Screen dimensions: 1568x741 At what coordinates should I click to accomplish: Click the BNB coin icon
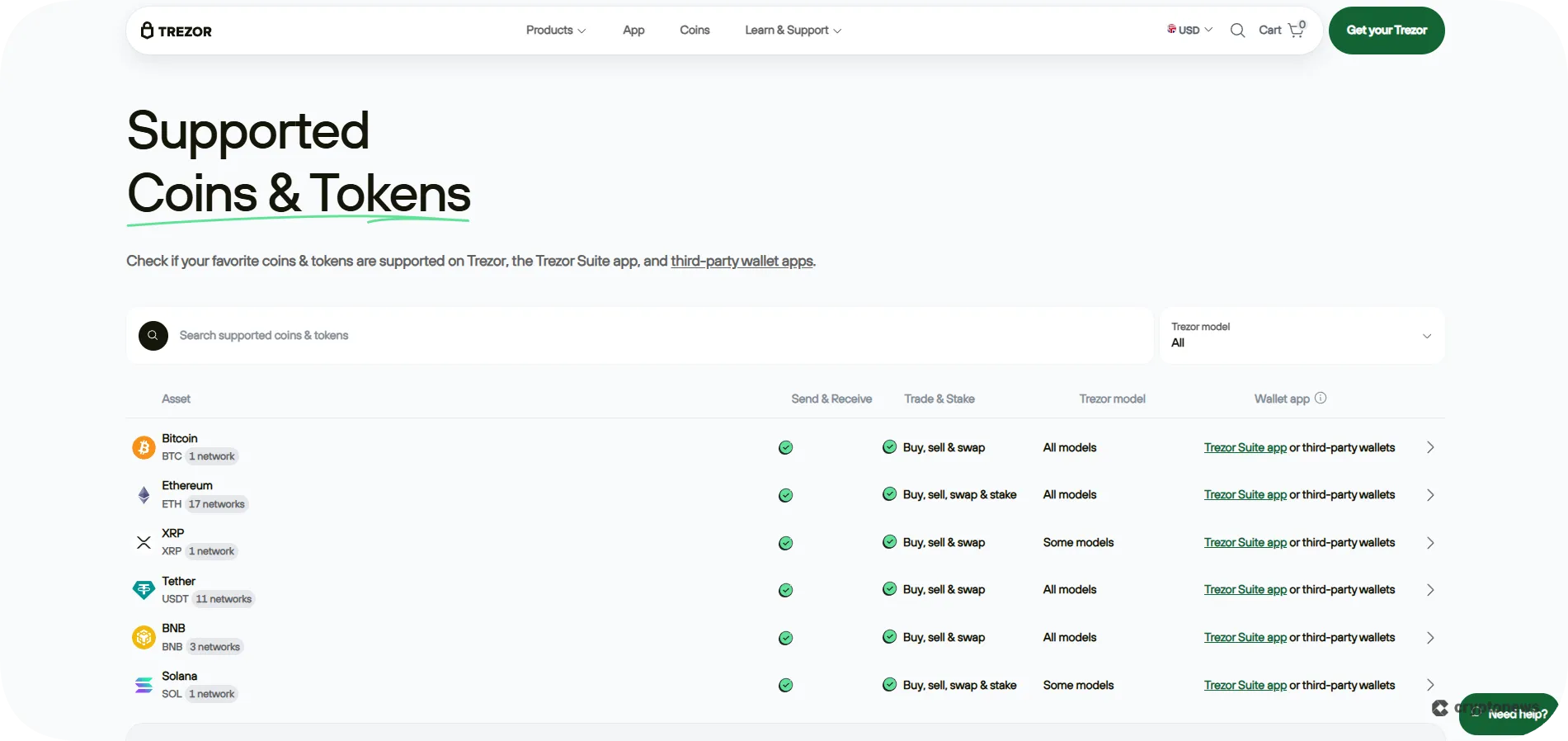pyautogui.click(x=144, y=638)
